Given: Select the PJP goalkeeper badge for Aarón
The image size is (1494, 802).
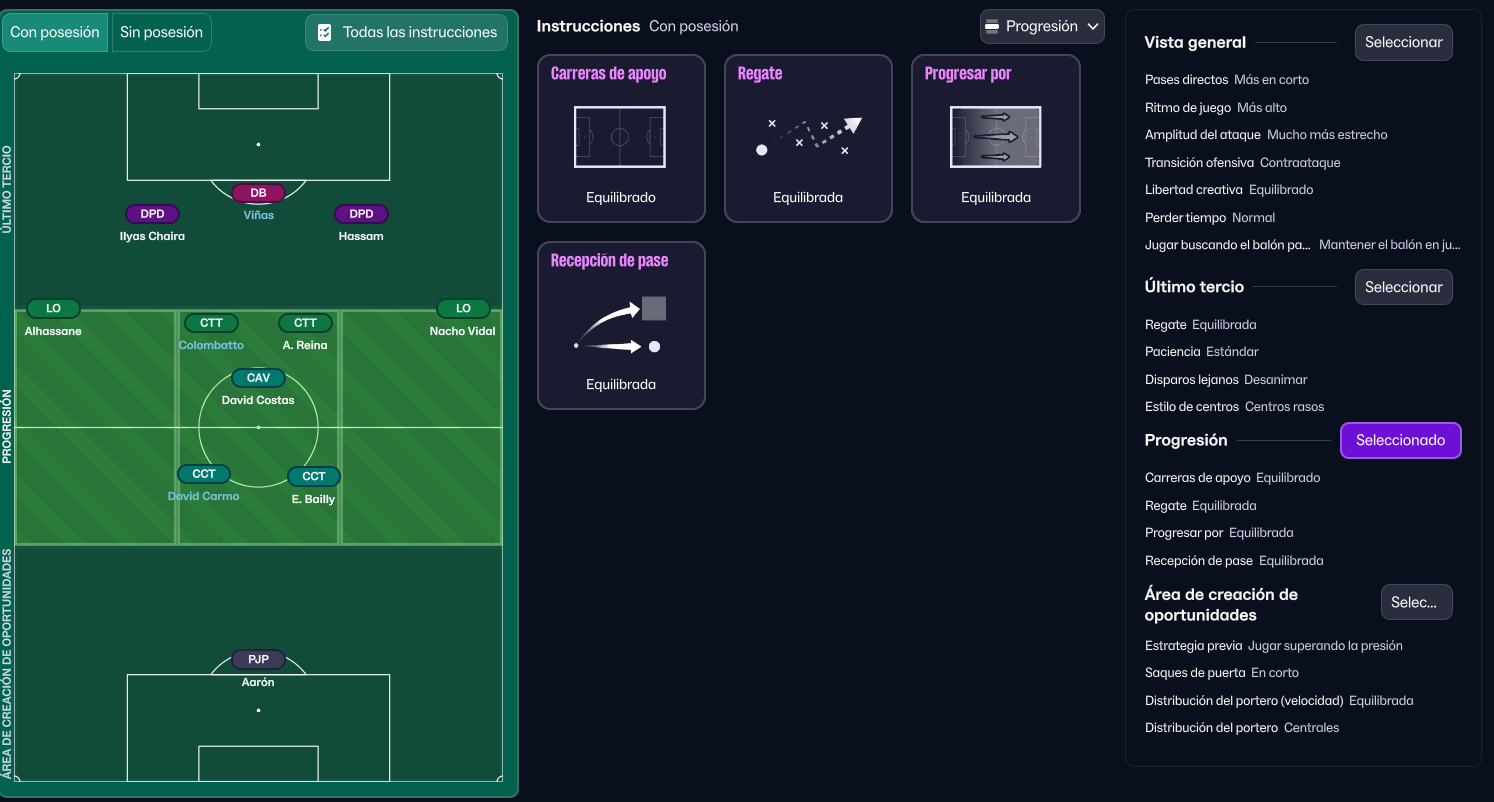Looking at the screenshot, I should coord(258,660).
